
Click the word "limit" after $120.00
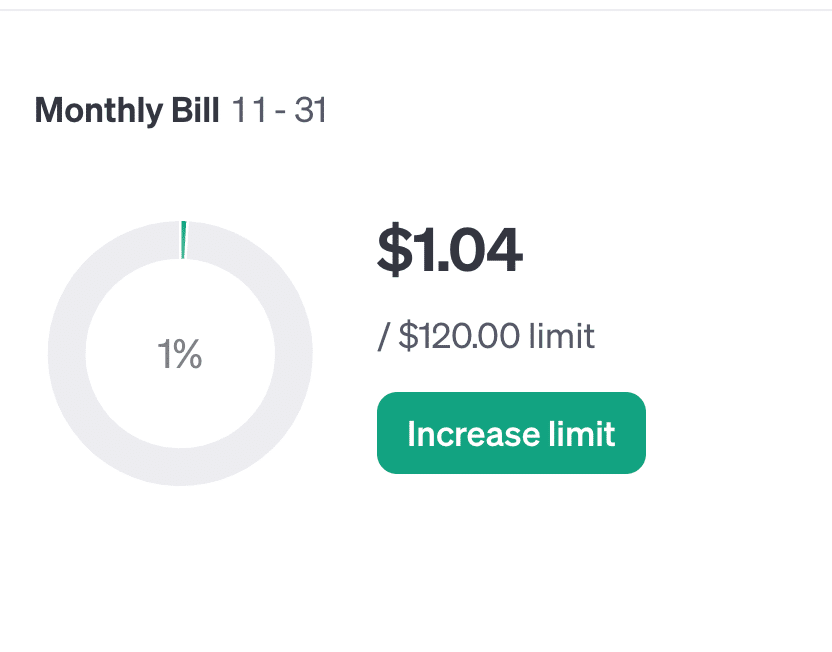coord(562,336)
